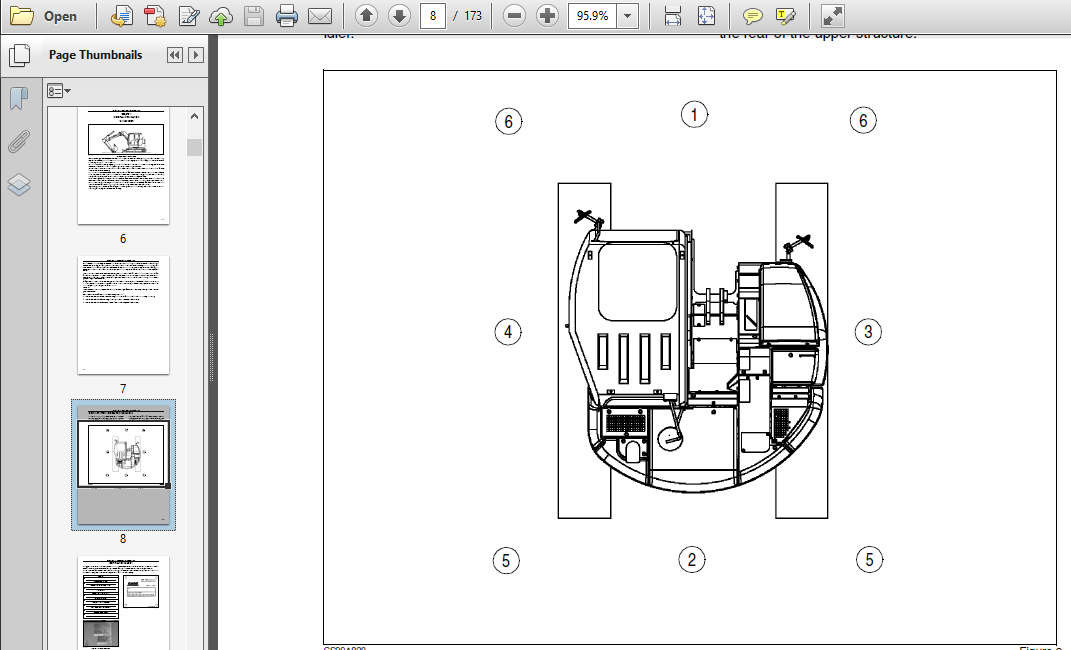Screen dimensions: 1071x650
Task: Click the expand panel right-arrow button
Action: pos(196,55)
